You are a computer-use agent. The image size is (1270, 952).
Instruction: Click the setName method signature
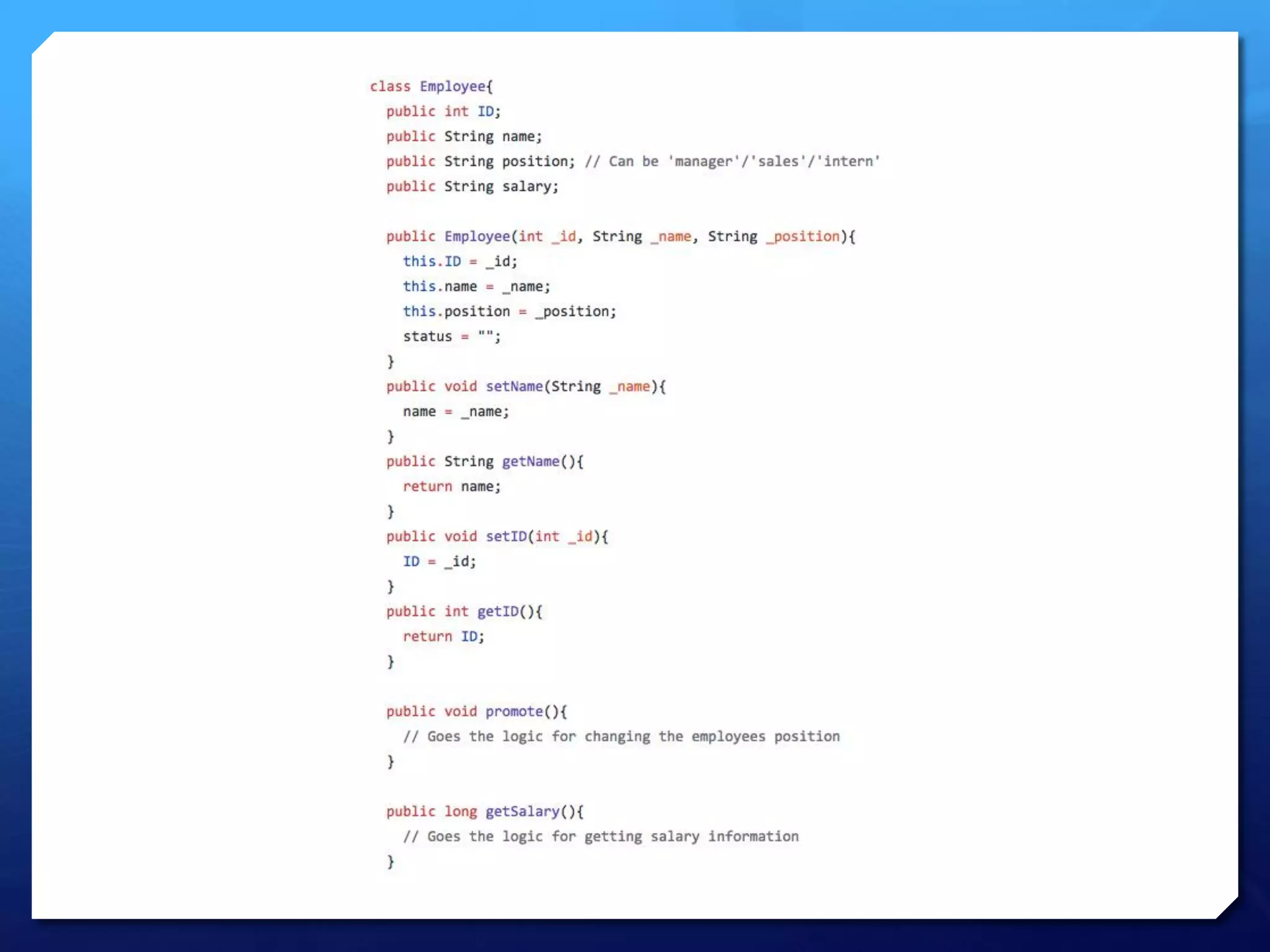525,387
